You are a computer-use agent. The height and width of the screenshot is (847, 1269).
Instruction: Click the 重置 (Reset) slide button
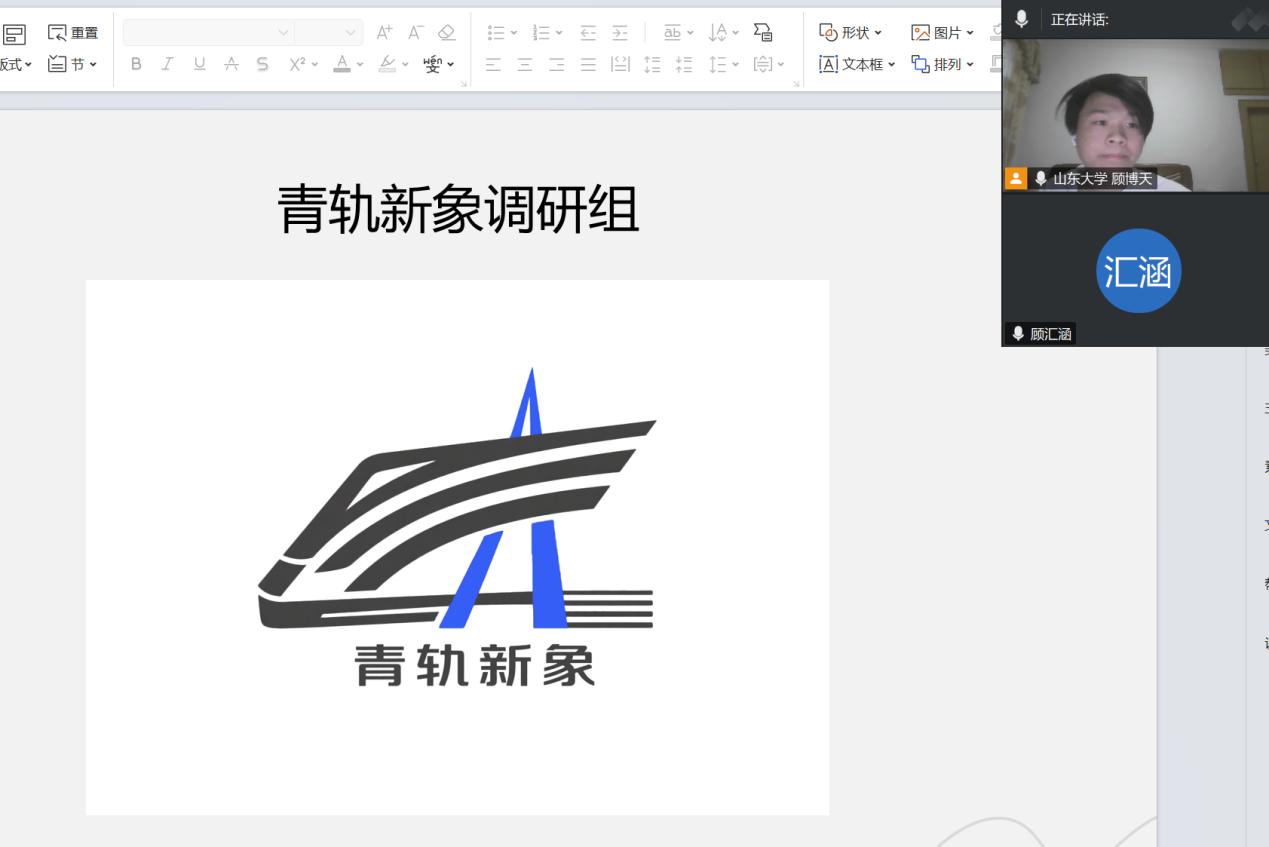pos(73,33)
